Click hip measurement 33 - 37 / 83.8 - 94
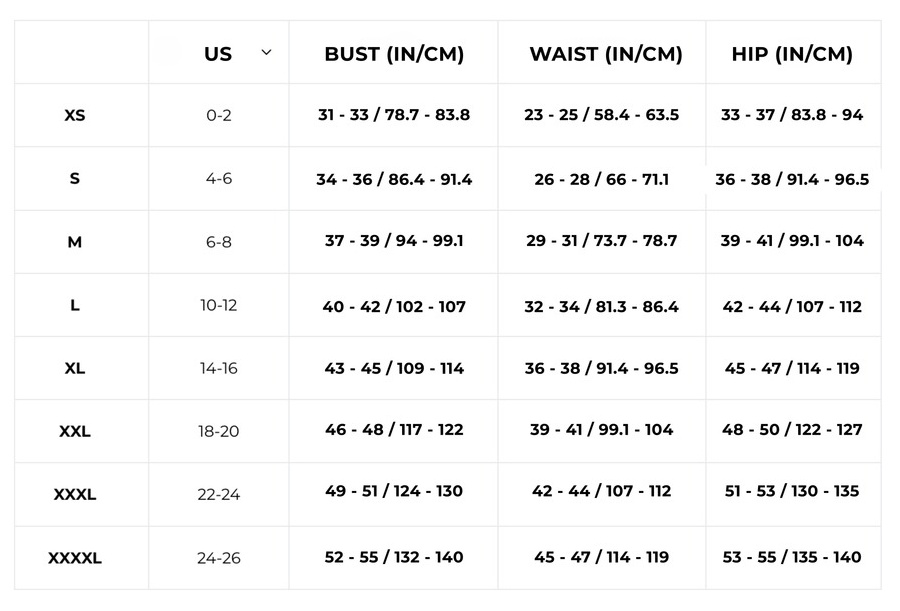The height and width of the screenshot is (611, 900). [x=792, y=115]
